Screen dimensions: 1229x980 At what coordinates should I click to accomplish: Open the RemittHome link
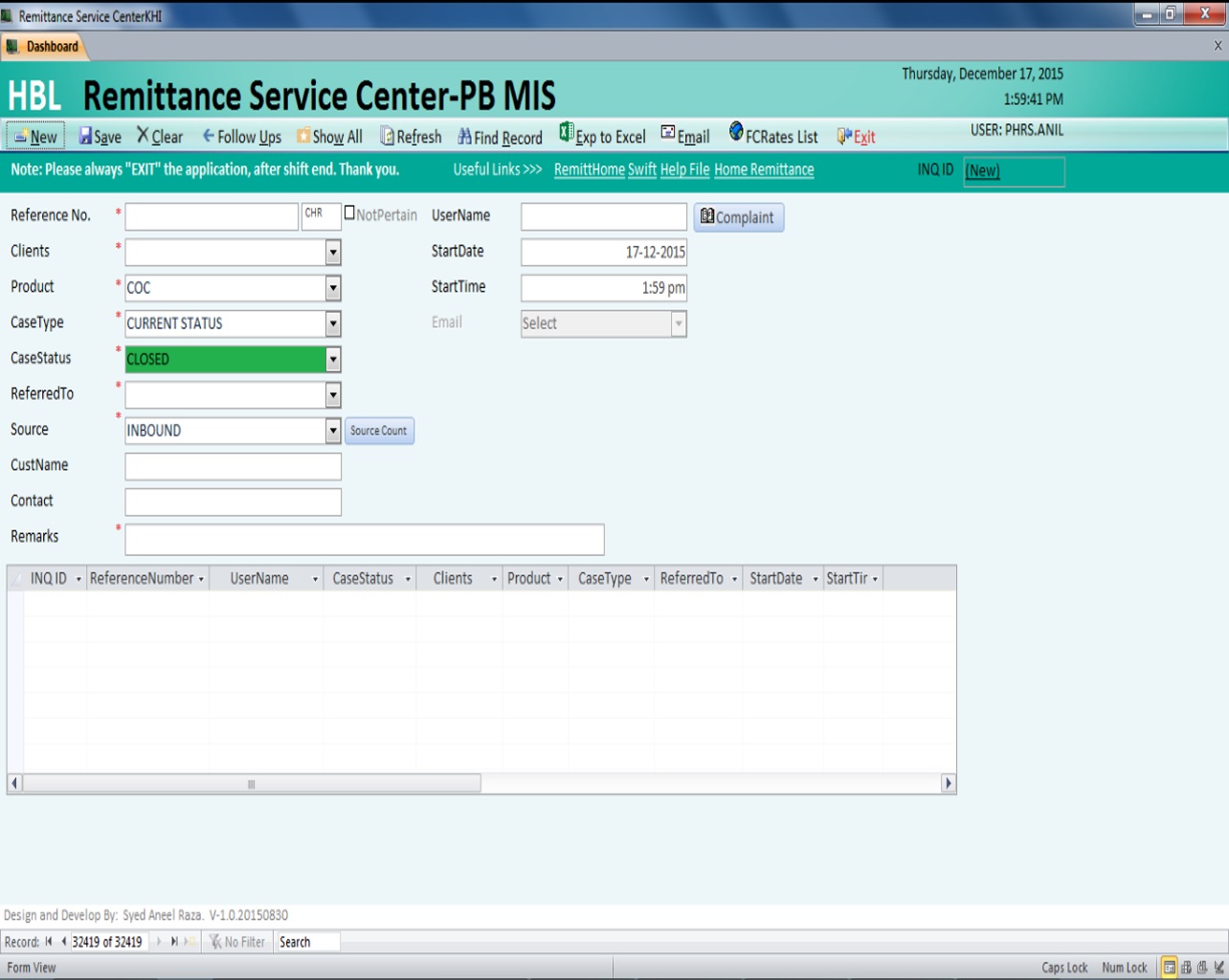[589, 169]
